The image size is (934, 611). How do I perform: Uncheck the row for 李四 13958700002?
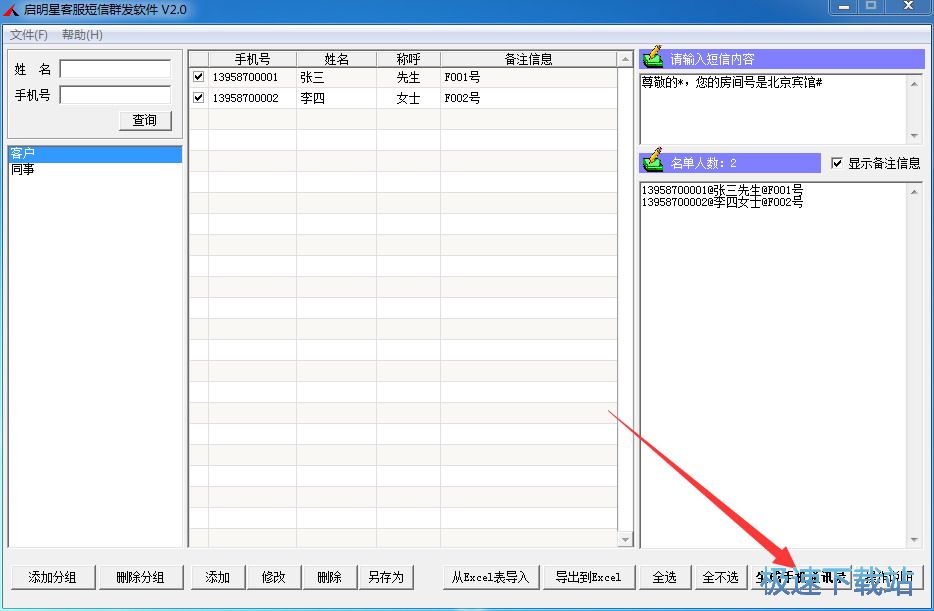point(198,97)
